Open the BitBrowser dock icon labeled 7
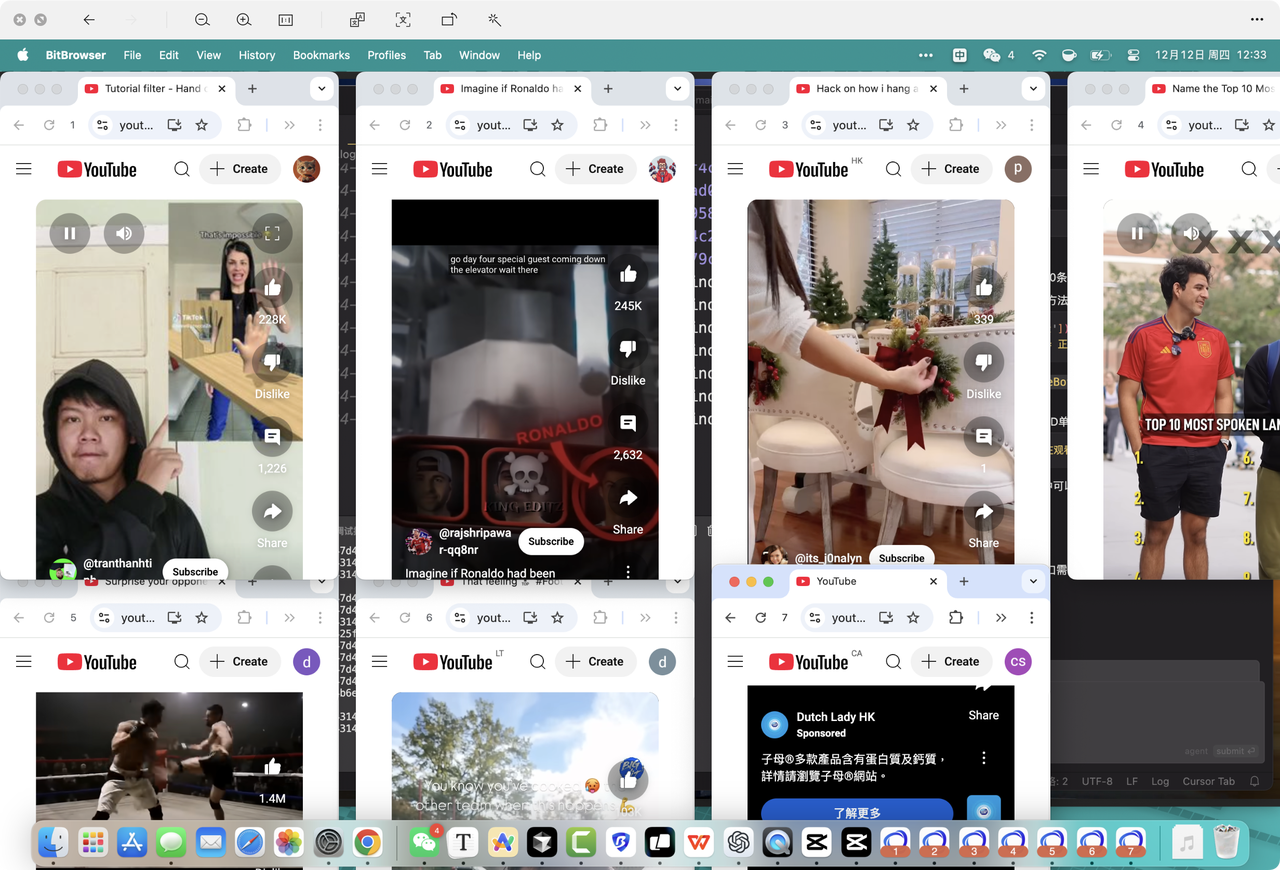The image size is (1280, 870). point(1130,843)
